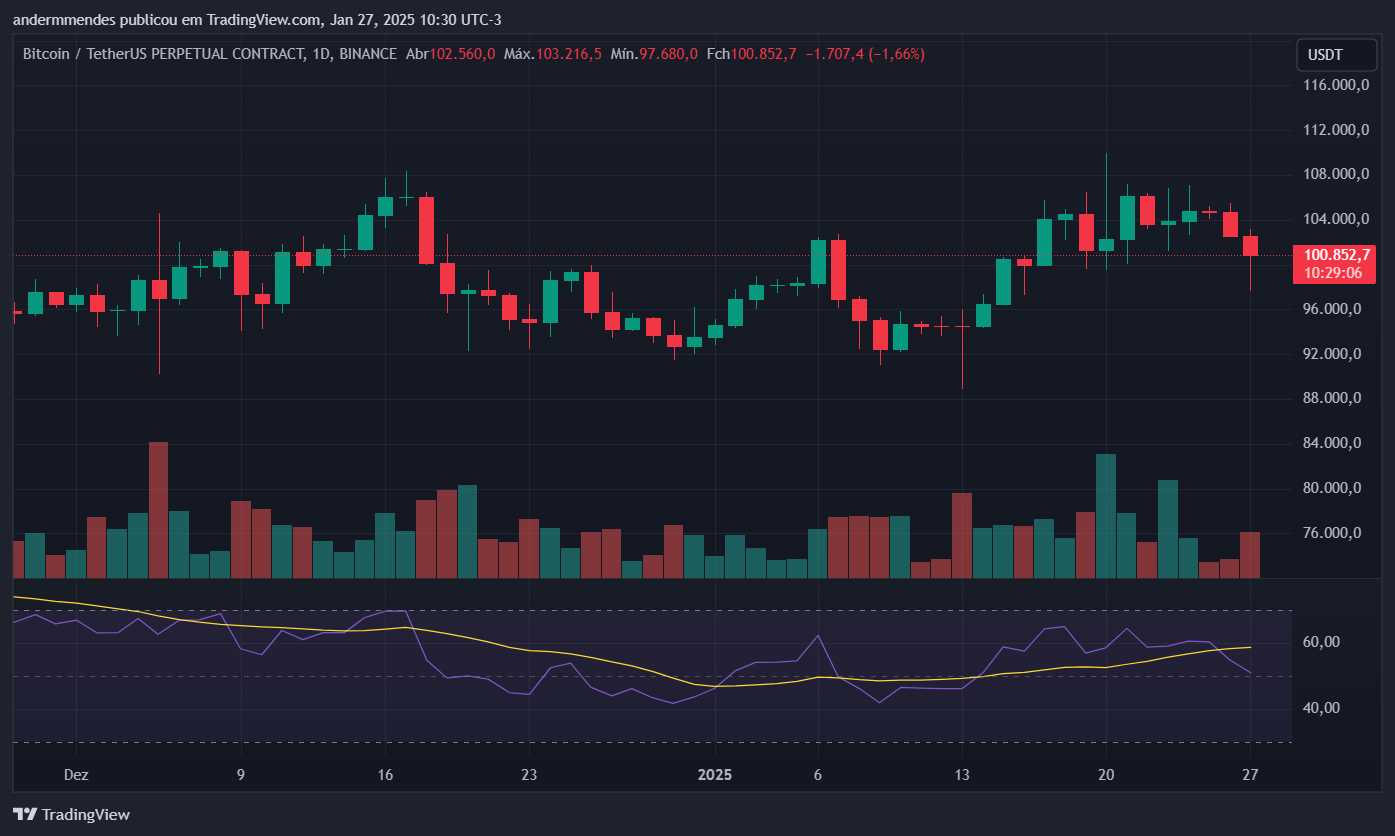
Task: Click the red current price label 100.852,7
Action: [1336, 255]
